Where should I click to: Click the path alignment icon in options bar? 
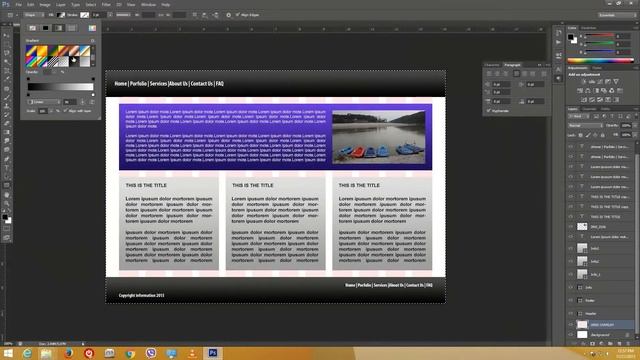[204, 15]
